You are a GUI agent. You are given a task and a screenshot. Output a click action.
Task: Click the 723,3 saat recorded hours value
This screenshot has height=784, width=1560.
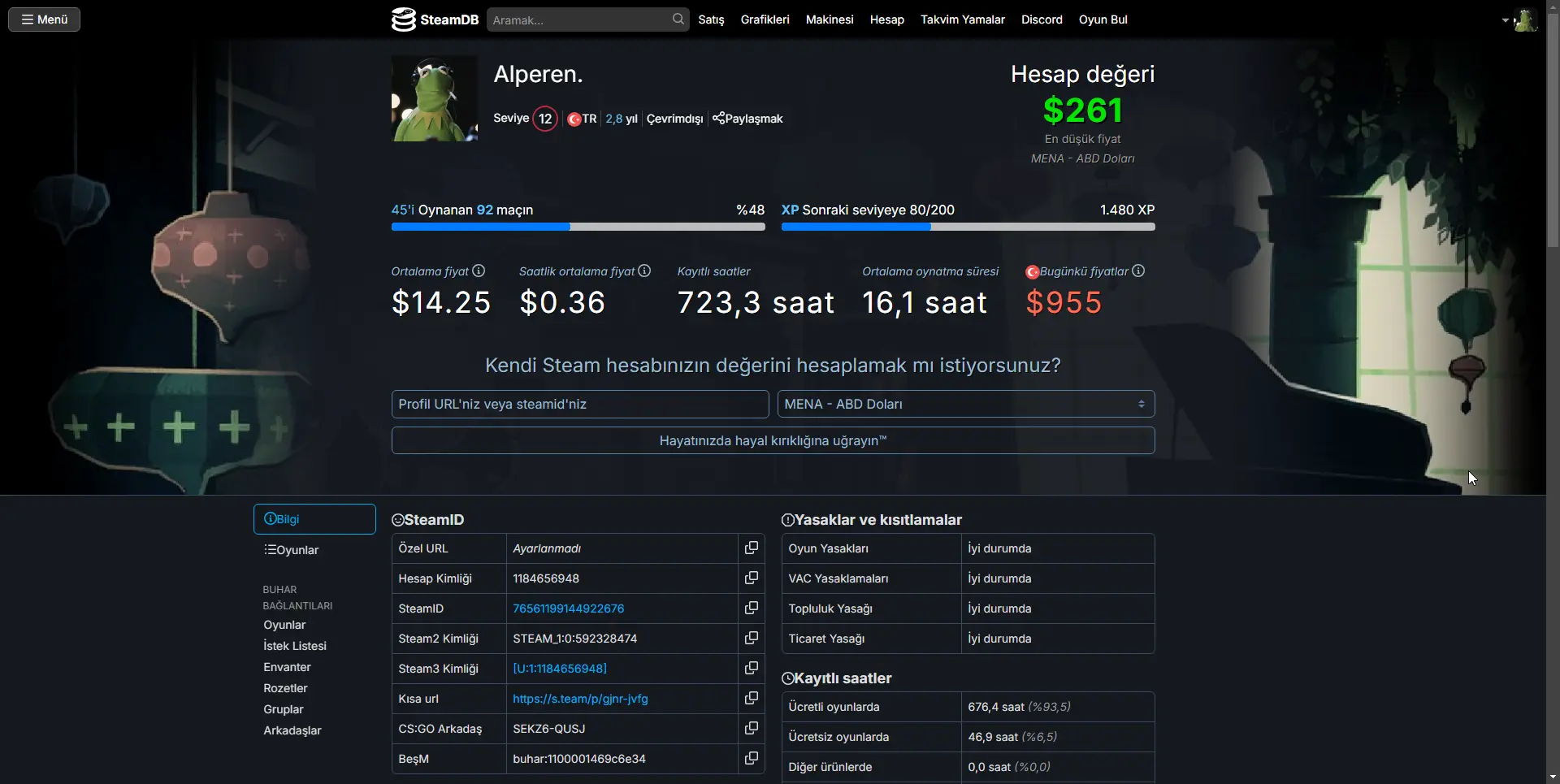(x=756, y=302)
